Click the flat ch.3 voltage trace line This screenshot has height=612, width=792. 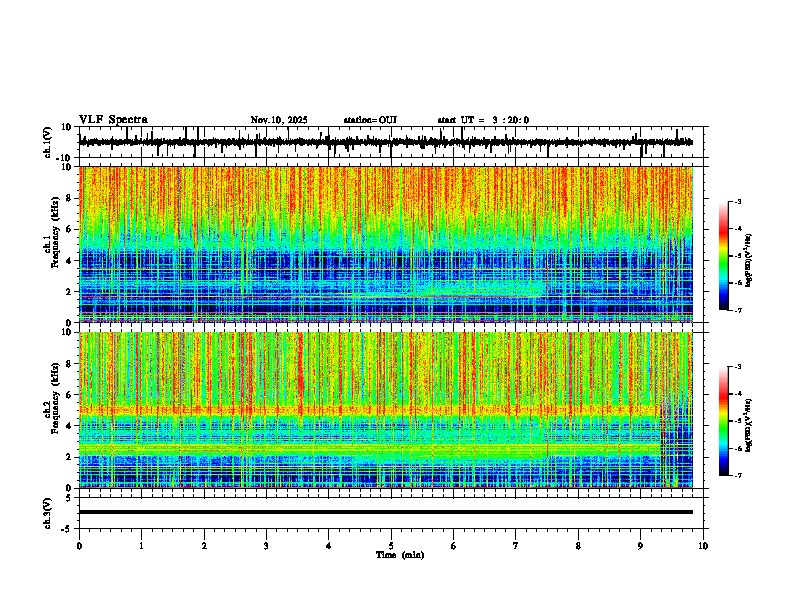386,512
